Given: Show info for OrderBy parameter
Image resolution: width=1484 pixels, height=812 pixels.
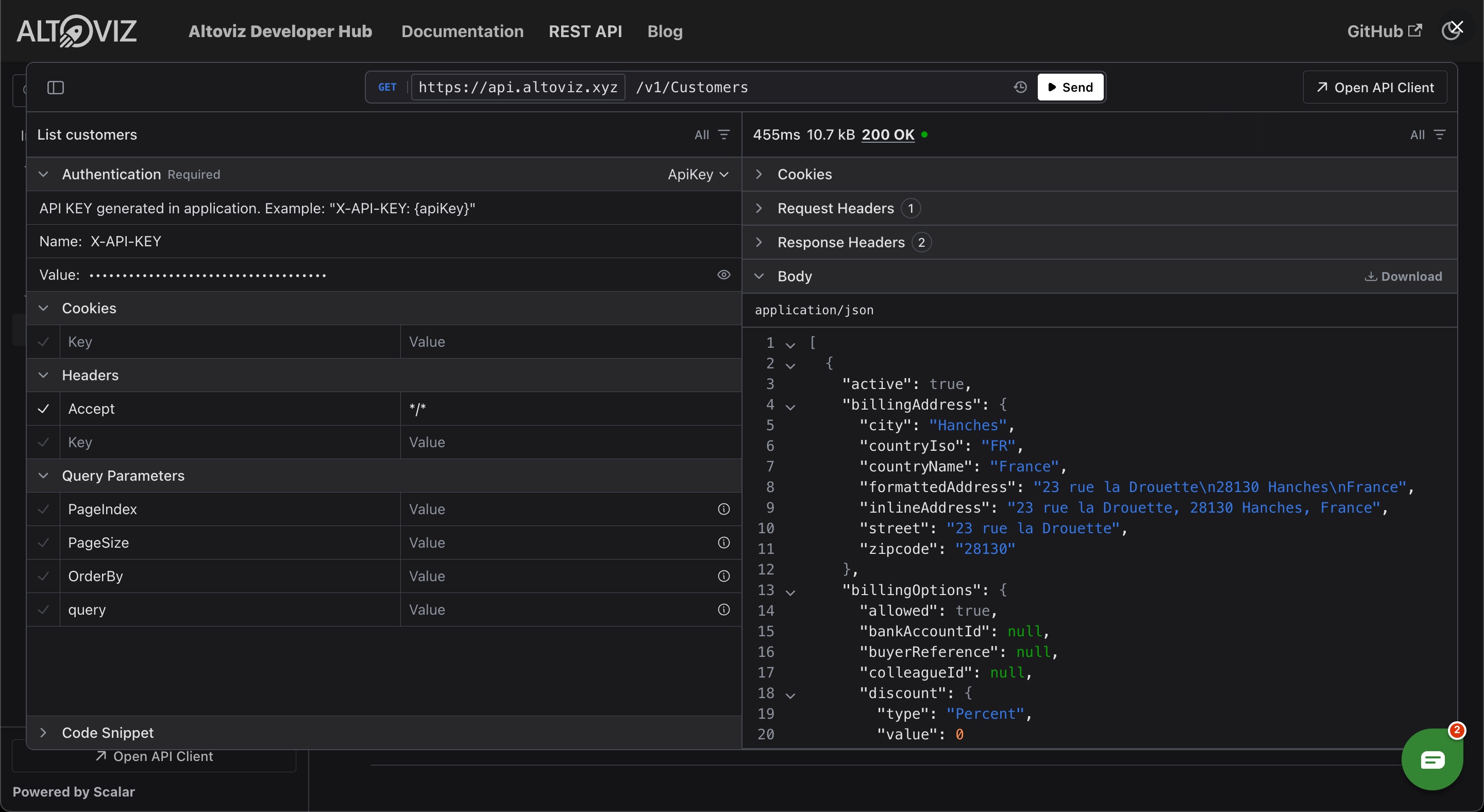Looking at the screenshot, I should coord(723,576).
